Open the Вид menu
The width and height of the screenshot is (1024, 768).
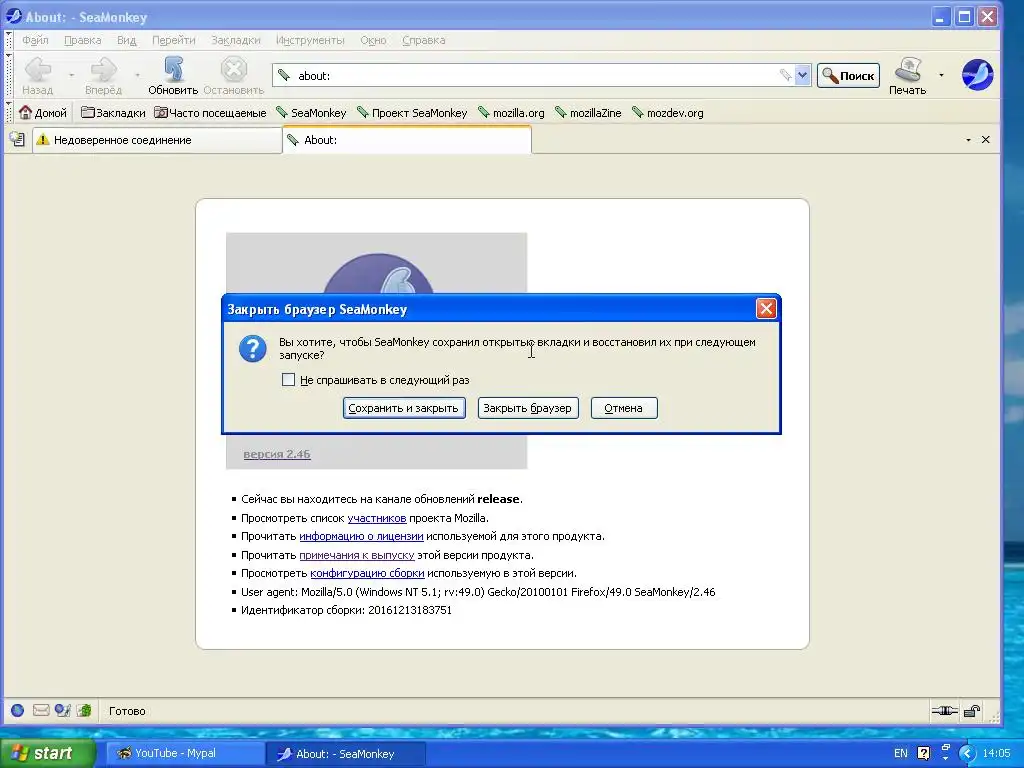pos(127,40)
